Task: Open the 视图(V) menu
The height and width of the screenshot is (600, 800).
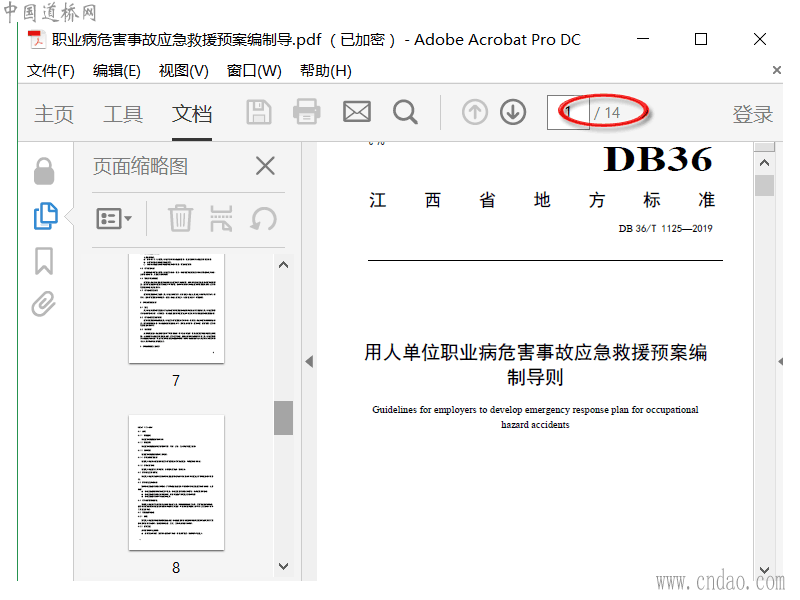Action: (x=184, y=71)
